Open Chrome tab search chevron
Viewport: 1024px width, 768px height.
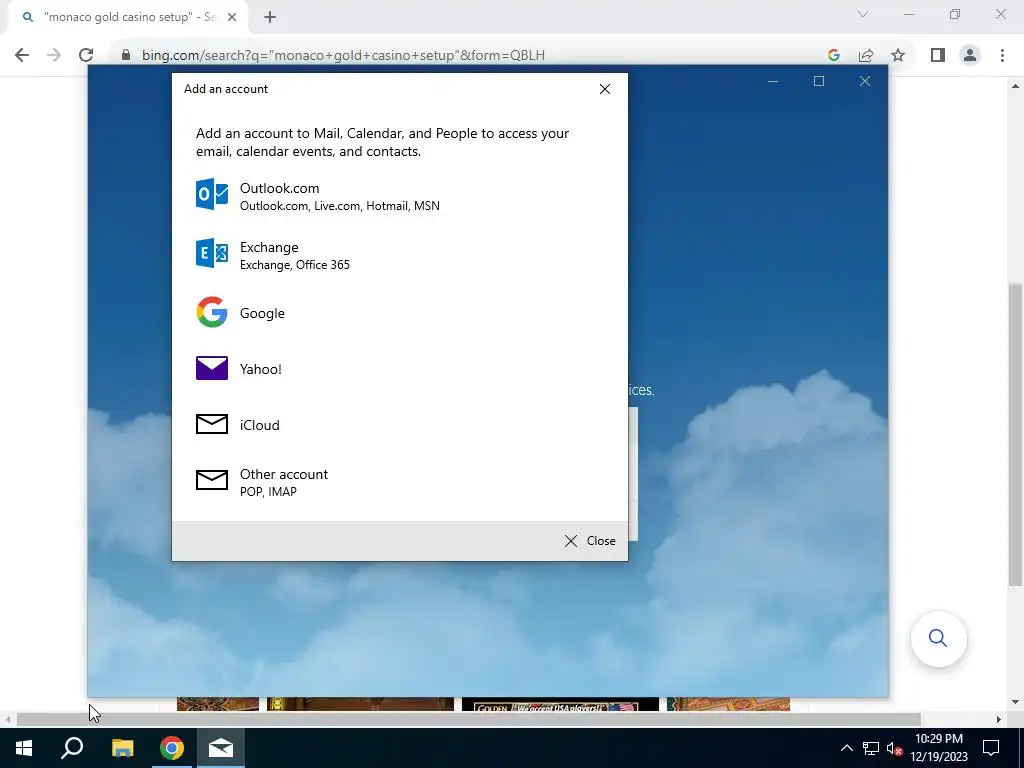click(863, 14)
